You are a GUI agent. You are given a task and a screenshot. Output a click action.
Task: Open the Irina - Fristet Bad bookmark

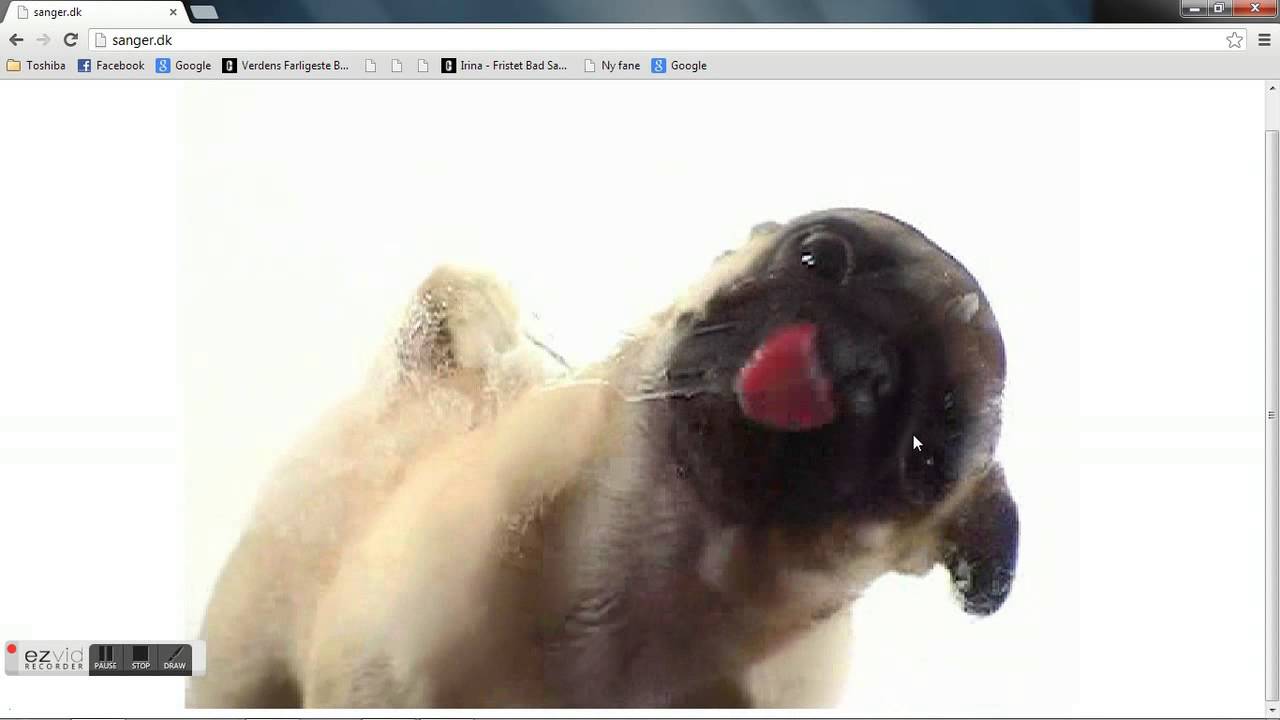pyautogui.click(x=504, y=66)
